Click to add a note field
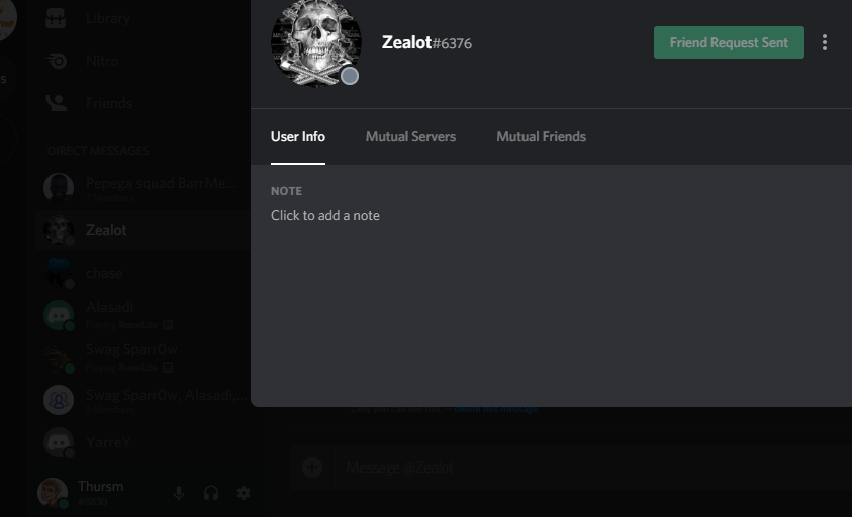 coord(325,215)
